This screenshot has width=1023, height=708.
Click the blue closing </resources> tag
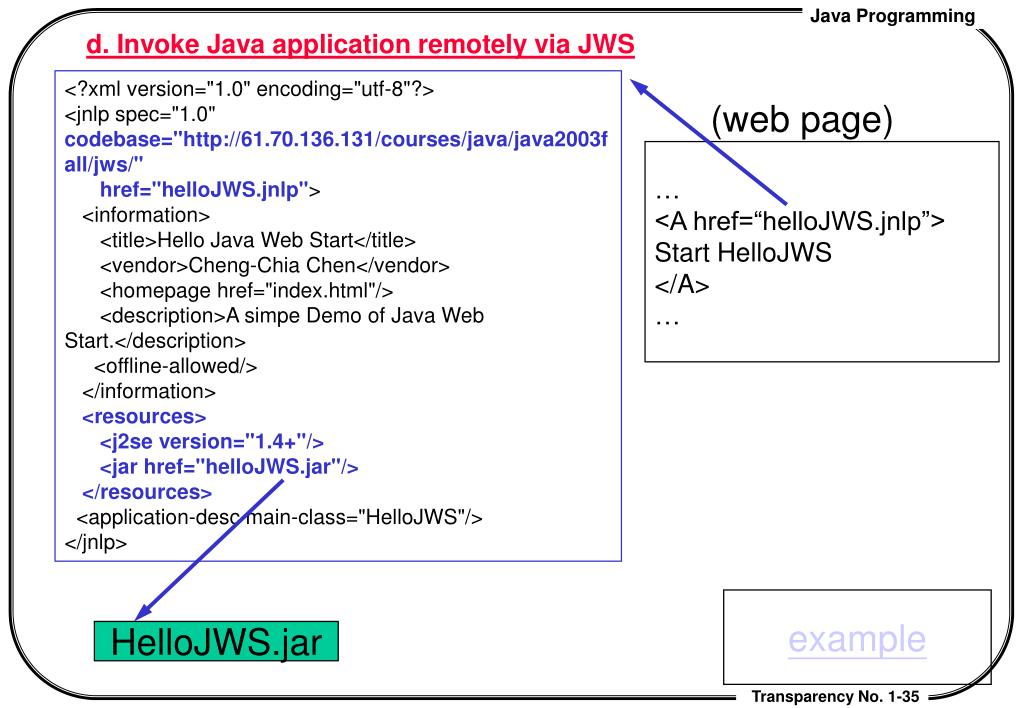[x=147, y=492]
